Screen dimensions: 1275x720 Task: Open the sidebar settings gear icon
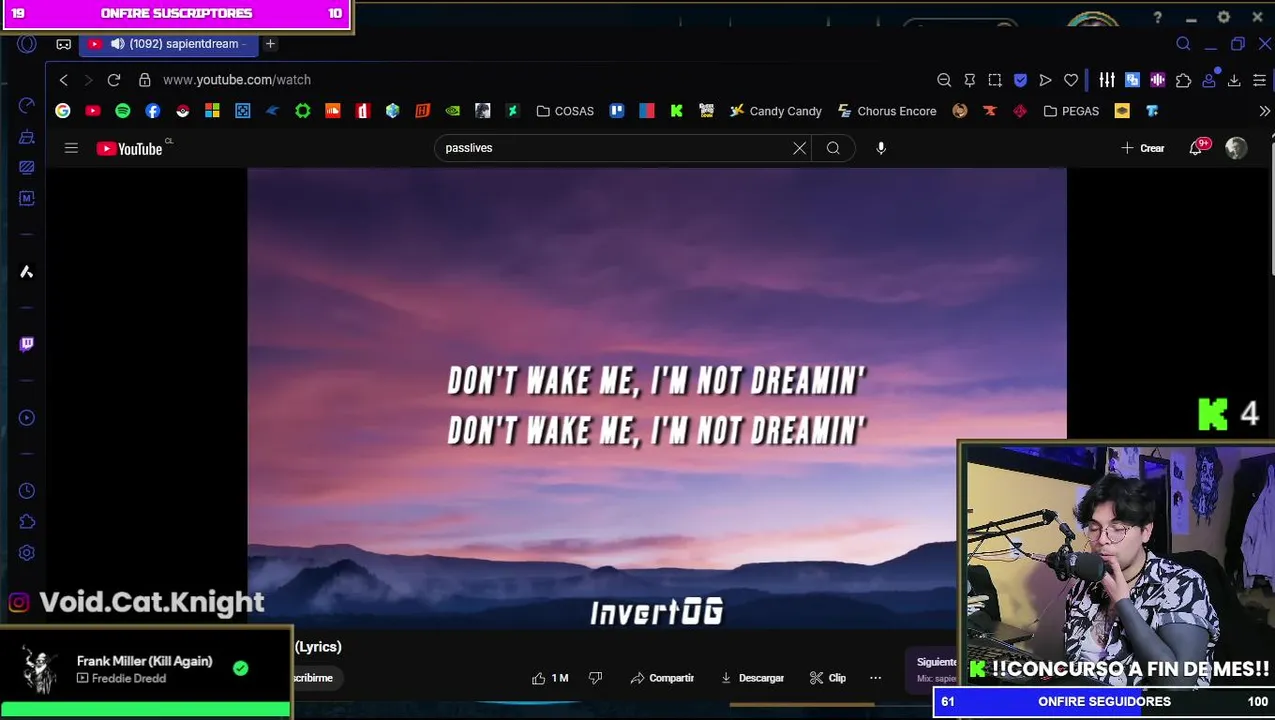click(27, 553)
